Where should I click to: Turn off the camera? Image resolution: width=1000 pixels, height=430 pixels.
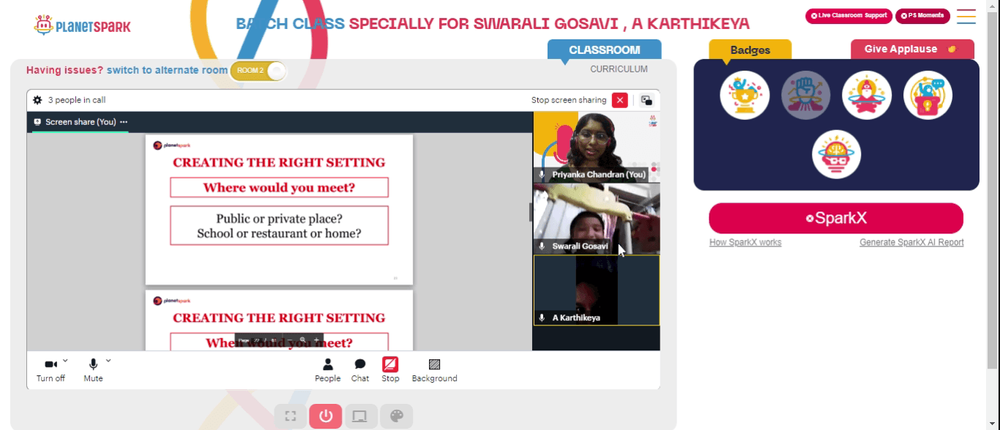point(50,369)
